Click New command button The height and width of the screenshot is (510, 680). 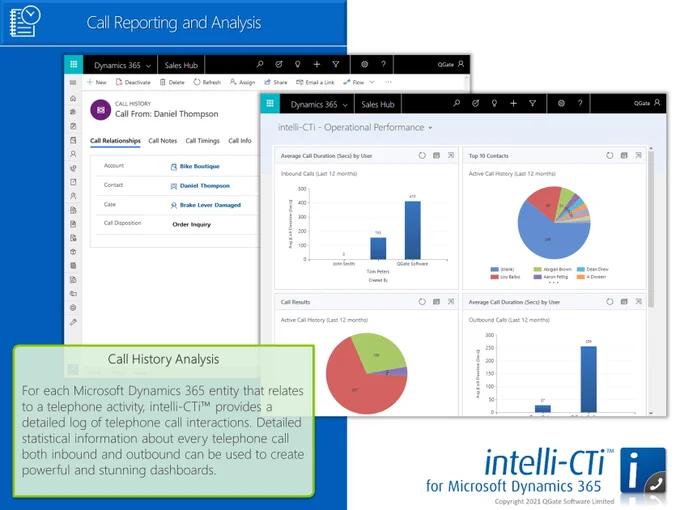[x=96, y=82]
